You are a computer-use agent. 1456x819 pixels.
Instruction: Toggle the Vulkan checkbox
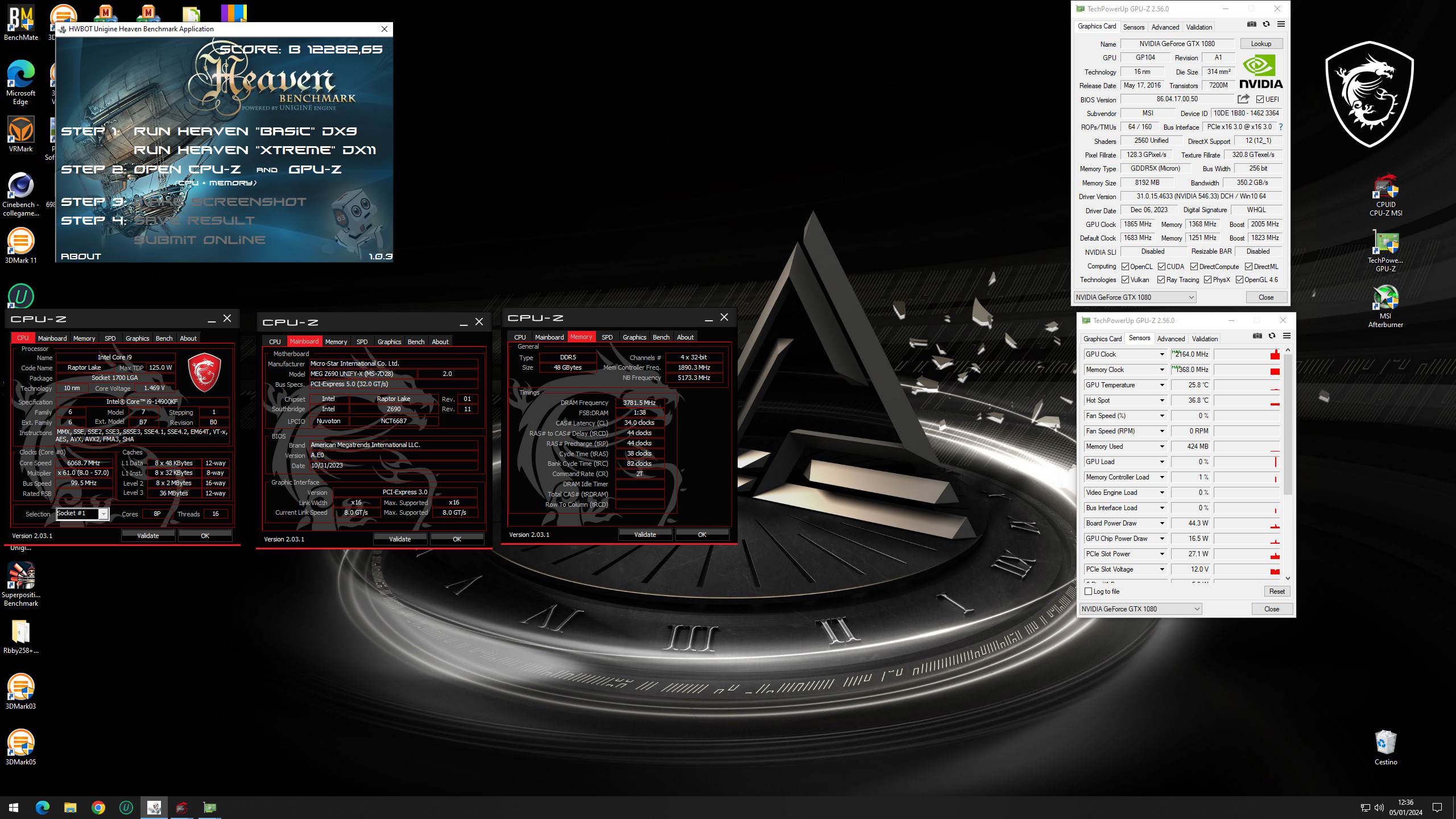(1125, 280)
